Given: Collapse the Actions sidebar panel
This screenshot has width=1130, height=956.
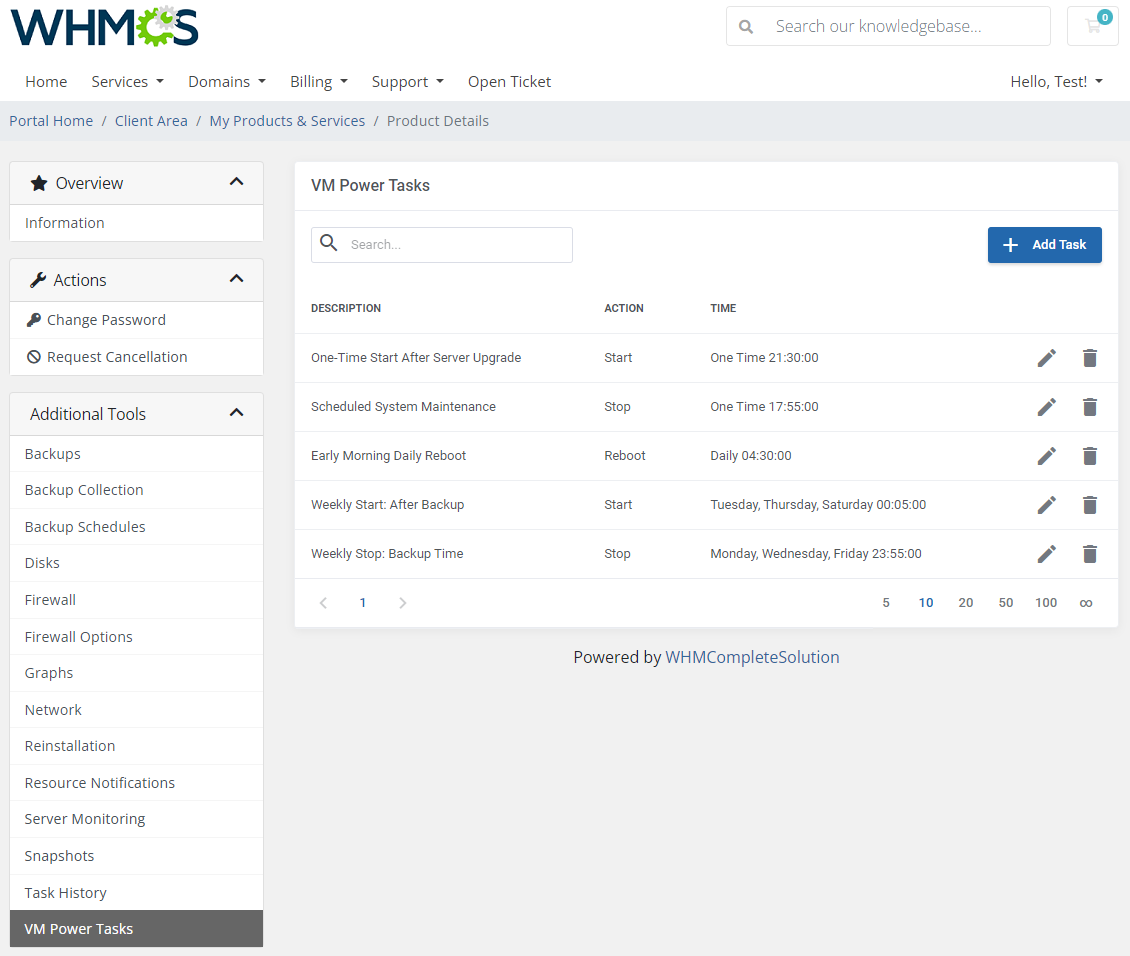Looking at the screenshot, I should (x=236, y=280).
